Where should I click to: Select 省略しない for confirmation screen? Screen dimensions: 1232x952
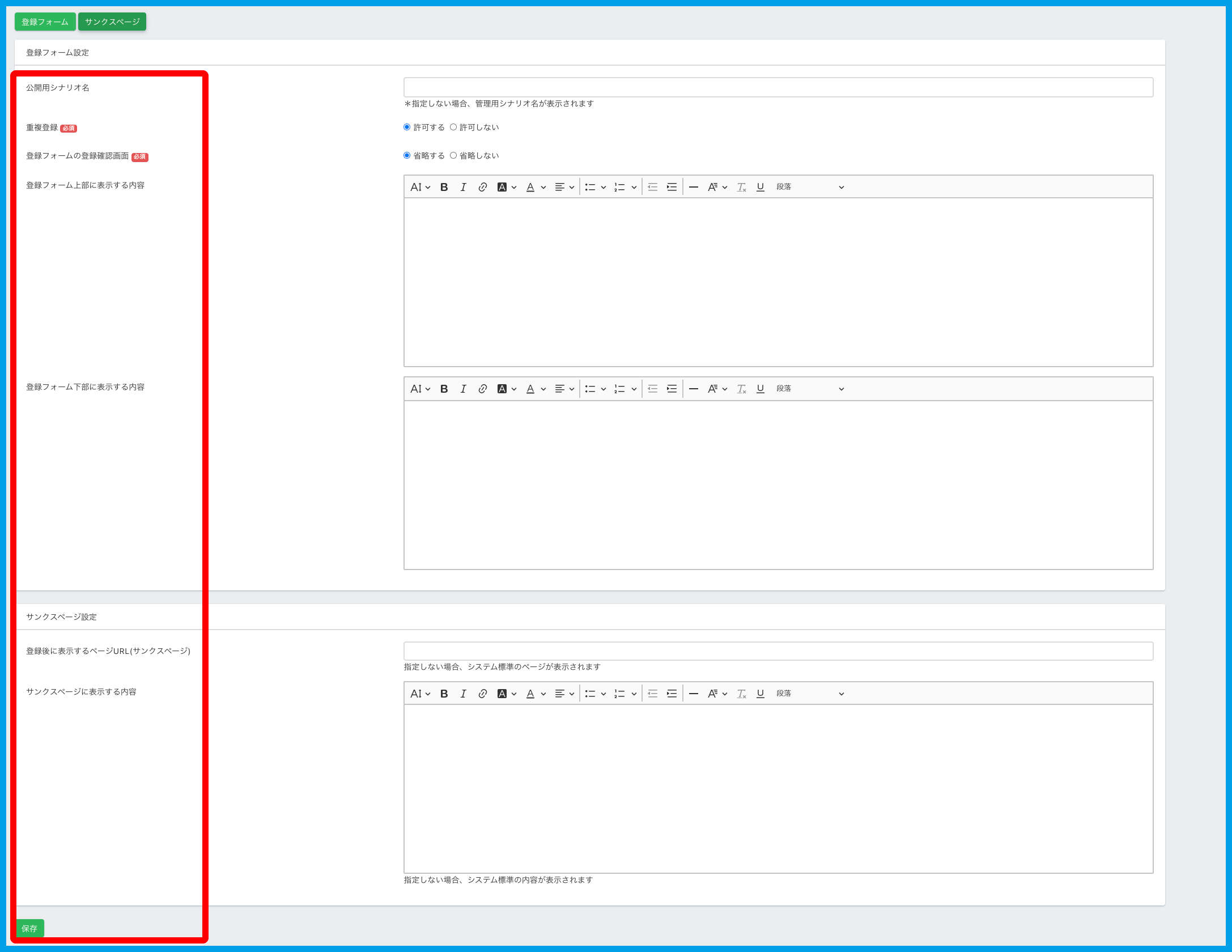click(x=453, y=156)
